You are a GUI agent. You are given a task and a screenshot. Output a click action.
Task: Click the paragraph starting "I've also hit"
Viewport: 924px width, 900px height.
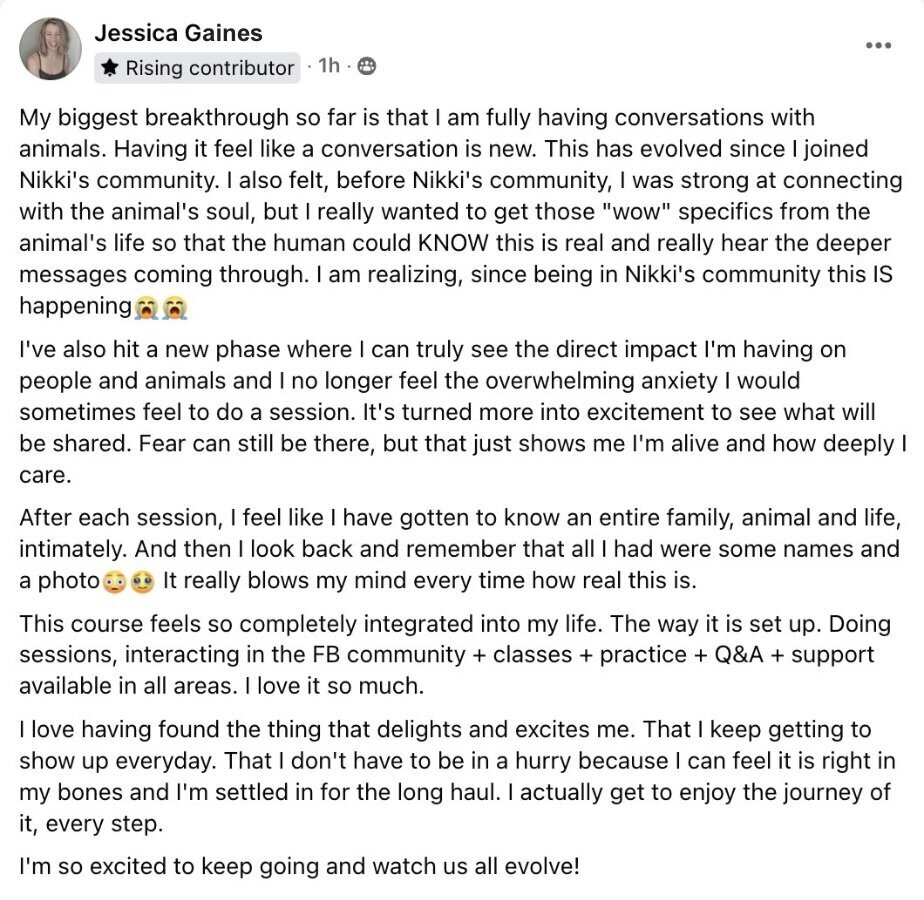(x=463, y=412)
